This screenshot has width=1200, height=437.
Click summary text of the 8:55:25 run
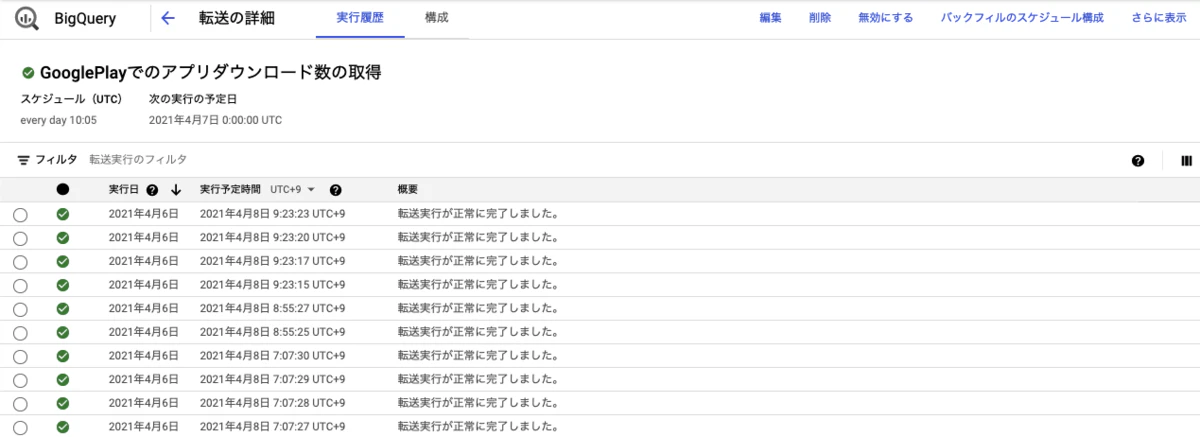[x=478, y=333]
